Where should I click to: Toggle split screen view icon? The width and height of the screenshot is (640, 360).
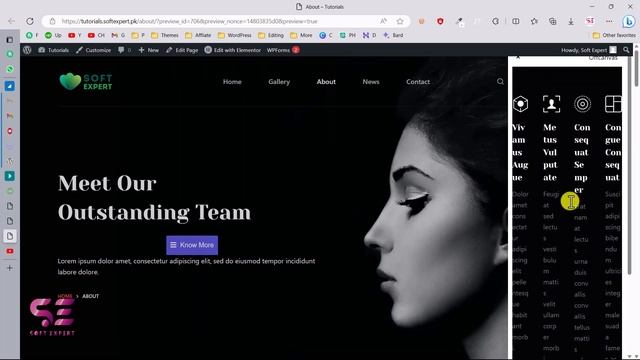click(x=516, y=21)
